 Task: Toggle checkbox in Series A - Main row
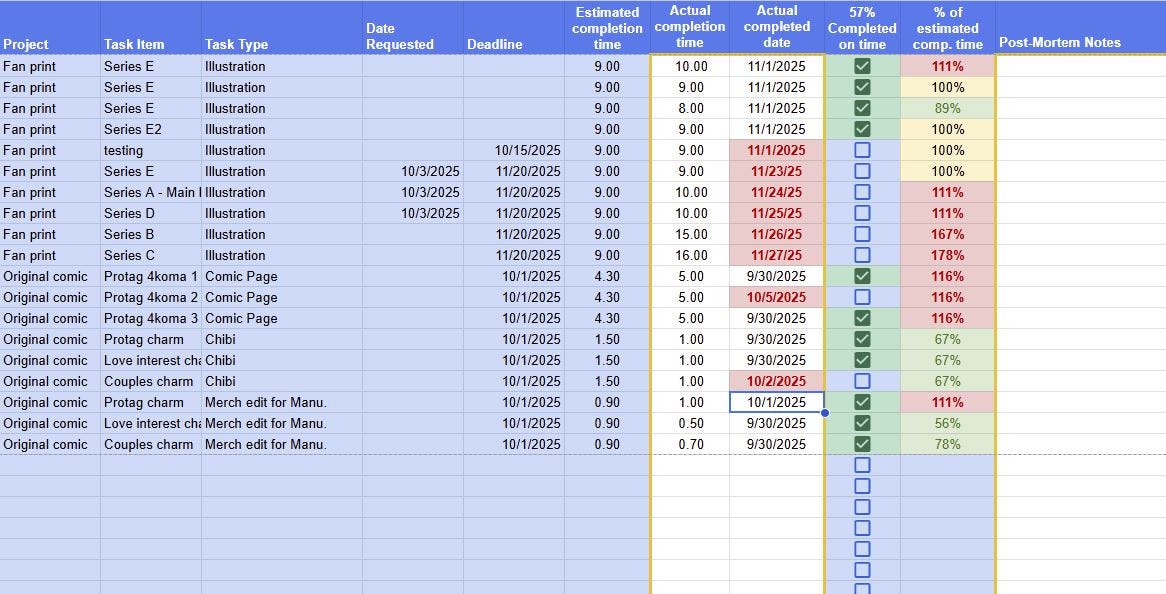click(862, 193)
